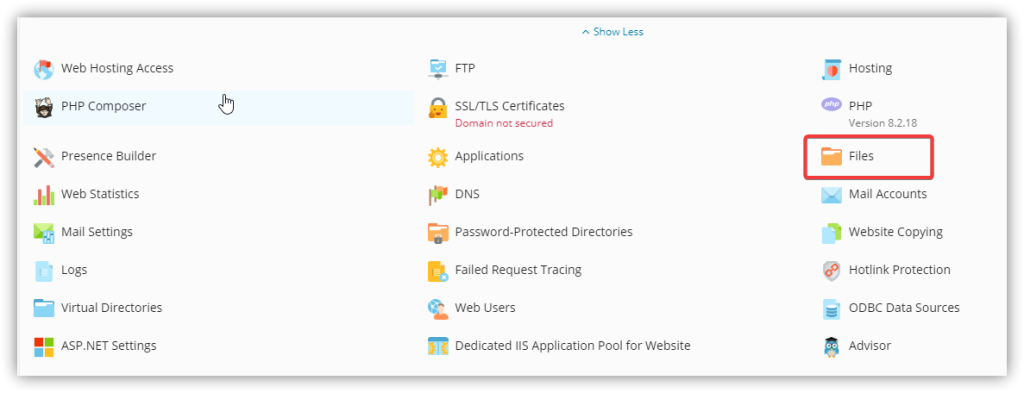Viewport: 1024px width, 393px height.
Task: Open the Failed Request Tracing icon
Action: [x=438, y=271]
